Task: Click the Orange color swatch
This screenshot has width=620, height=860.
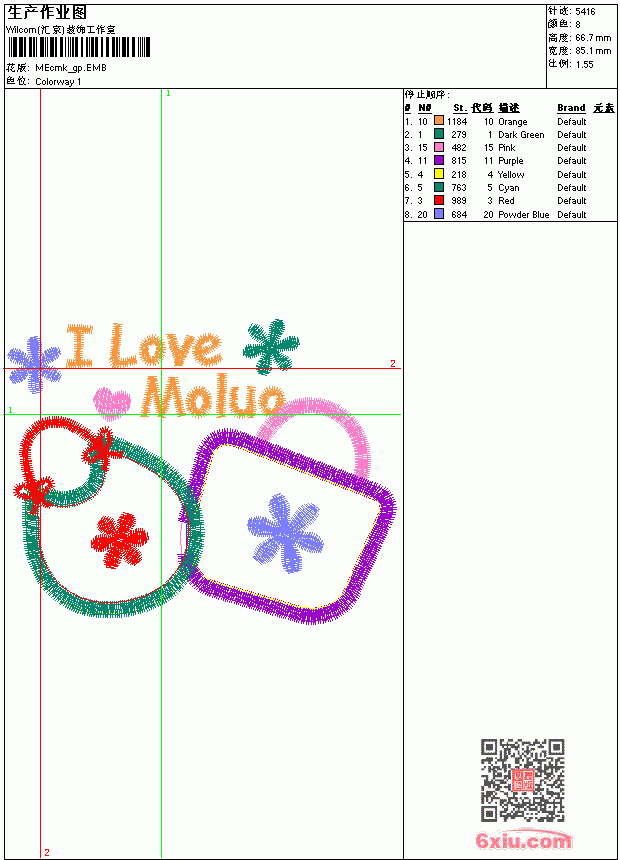Action: tap(439, 120)
